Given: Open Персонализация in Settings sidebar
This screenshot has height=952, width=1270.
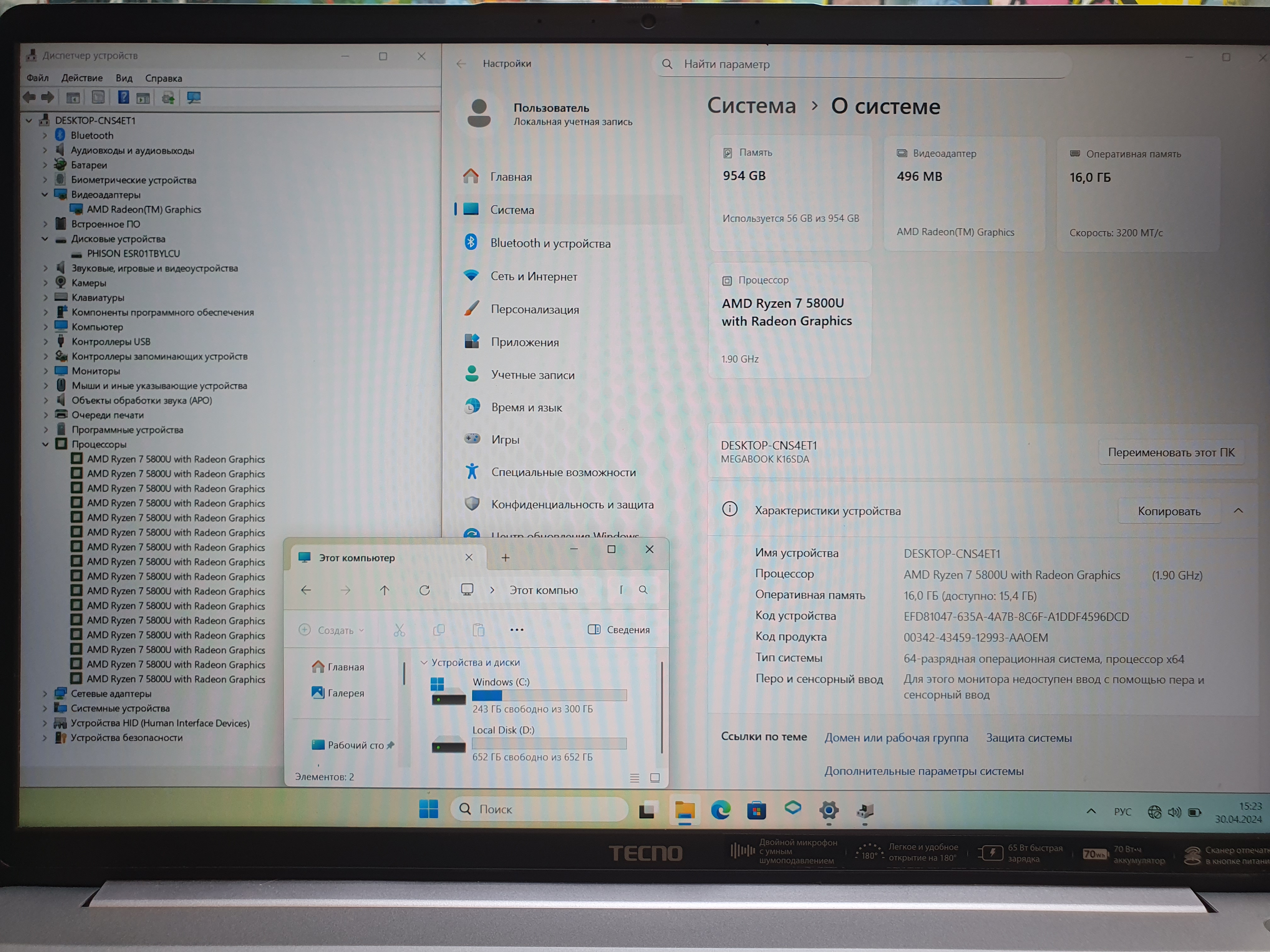Looking at the screenshot, I should click(535, 309).
